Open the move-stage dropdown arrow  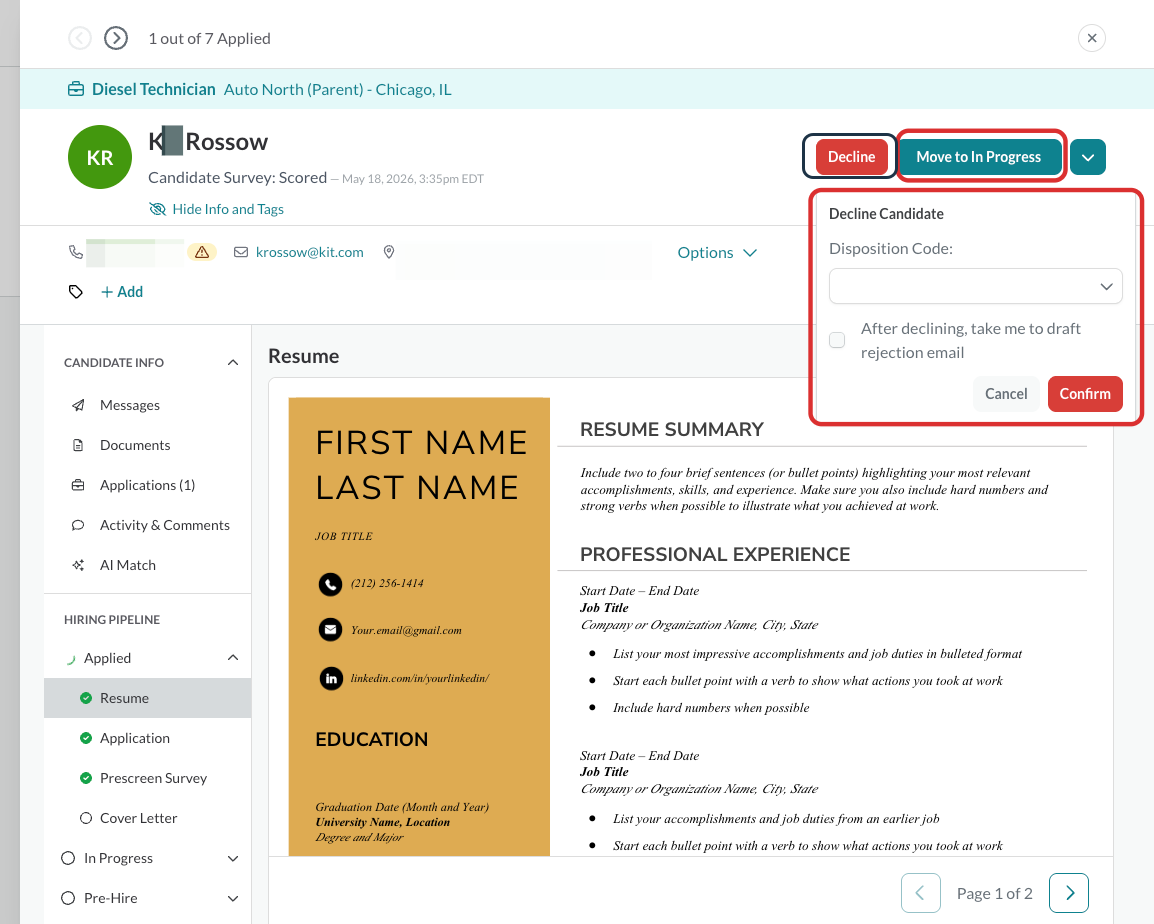coord(1088,157)
